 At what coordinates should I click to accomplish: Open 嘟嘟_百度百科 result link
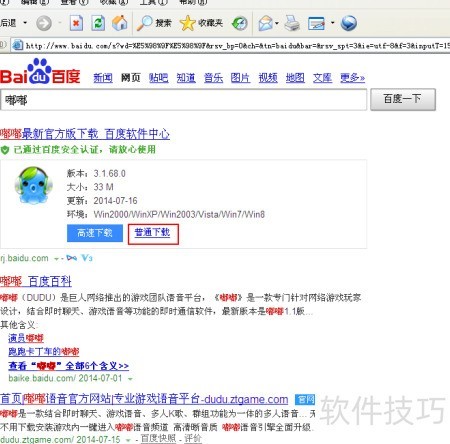(36, 282)
